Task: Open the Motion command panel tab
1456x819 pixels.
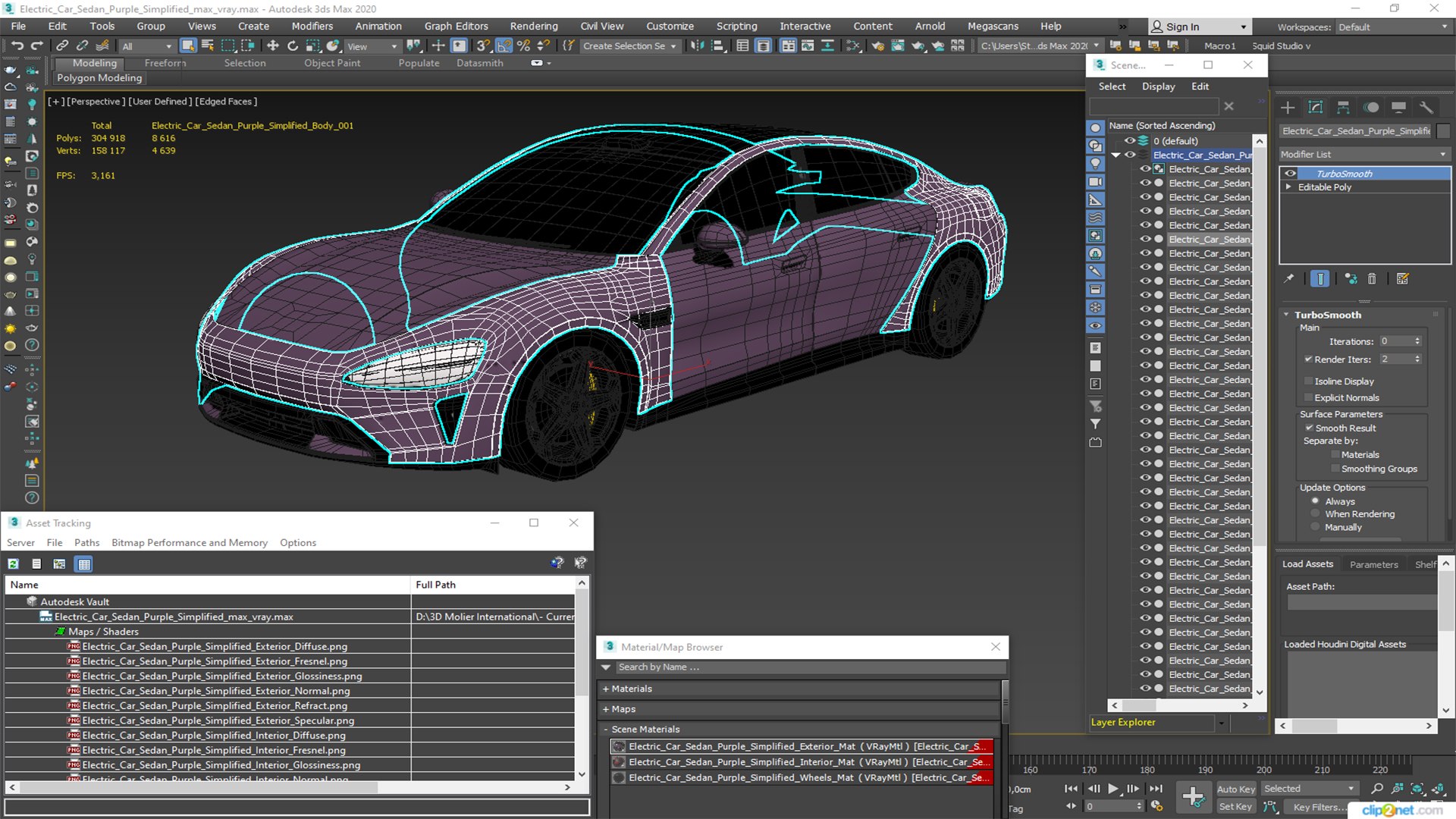Action: [x=1371, y=108]
